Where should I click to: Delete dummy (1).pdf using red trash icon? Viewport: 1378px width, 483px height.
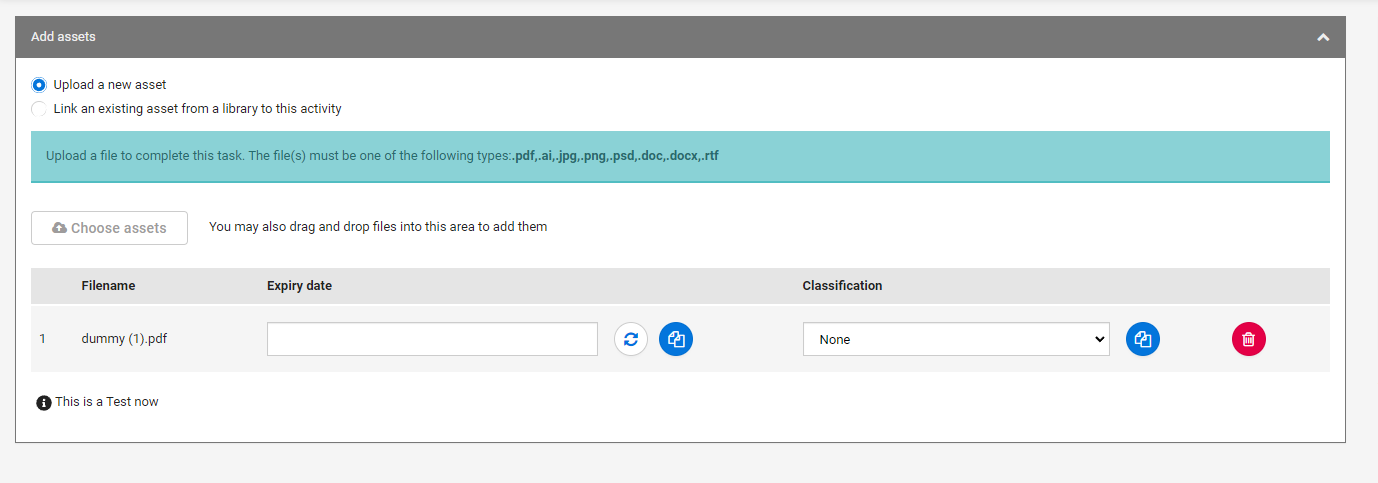(1248, 339)
